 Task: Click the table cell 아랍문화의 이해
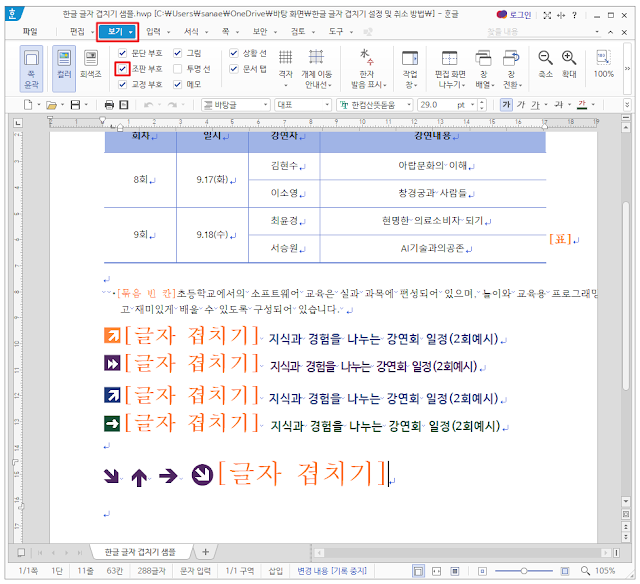433,166
